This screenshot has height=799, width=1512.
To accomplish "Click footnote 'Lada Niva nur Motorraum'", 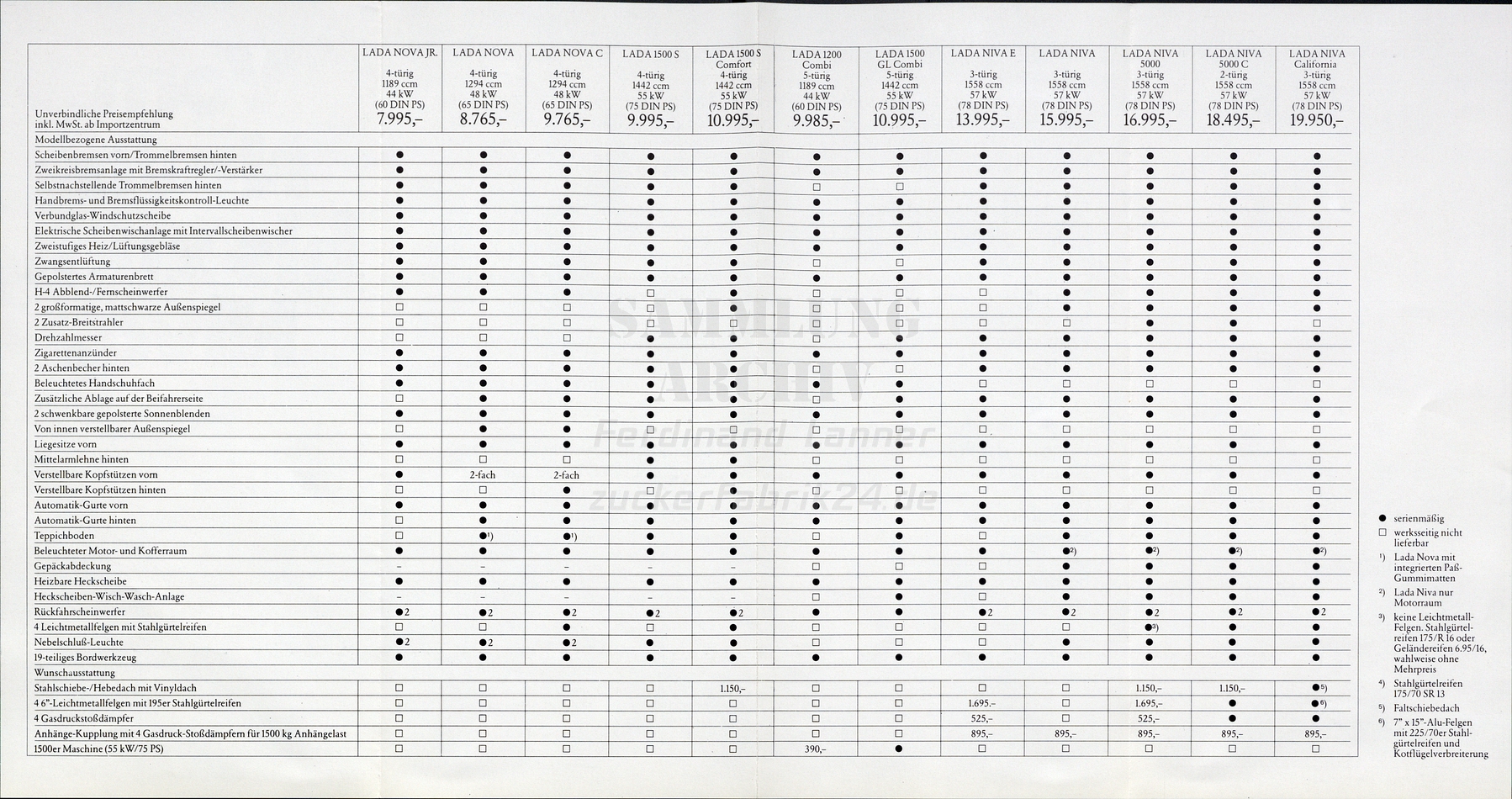I will coord(1423,597).
